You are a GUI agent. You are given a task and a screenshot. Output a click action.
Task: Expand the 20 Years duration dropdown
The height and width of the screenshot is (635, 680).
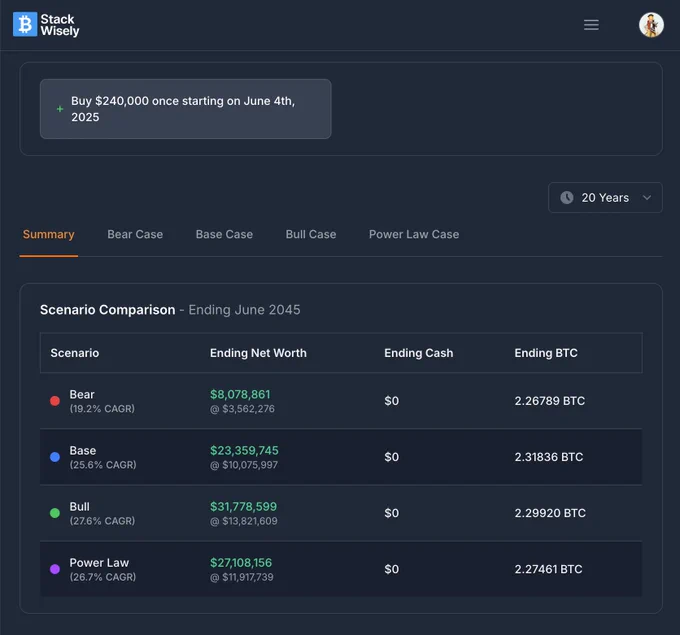[x=605, y=198]
